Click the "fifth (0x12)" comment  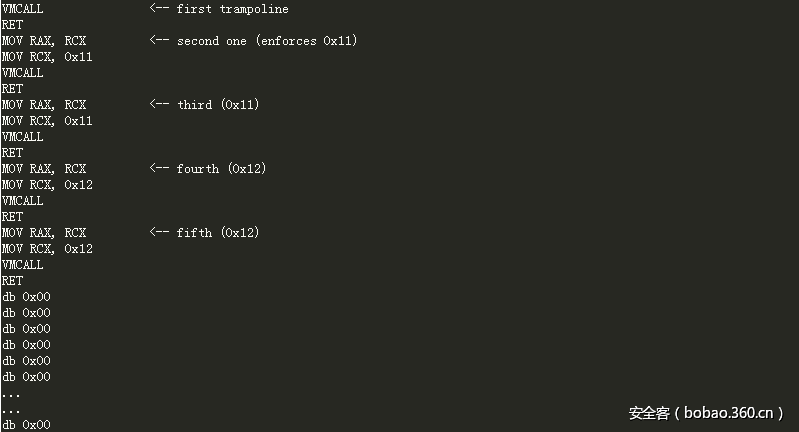pyautogui.click(x=217, y=233)
